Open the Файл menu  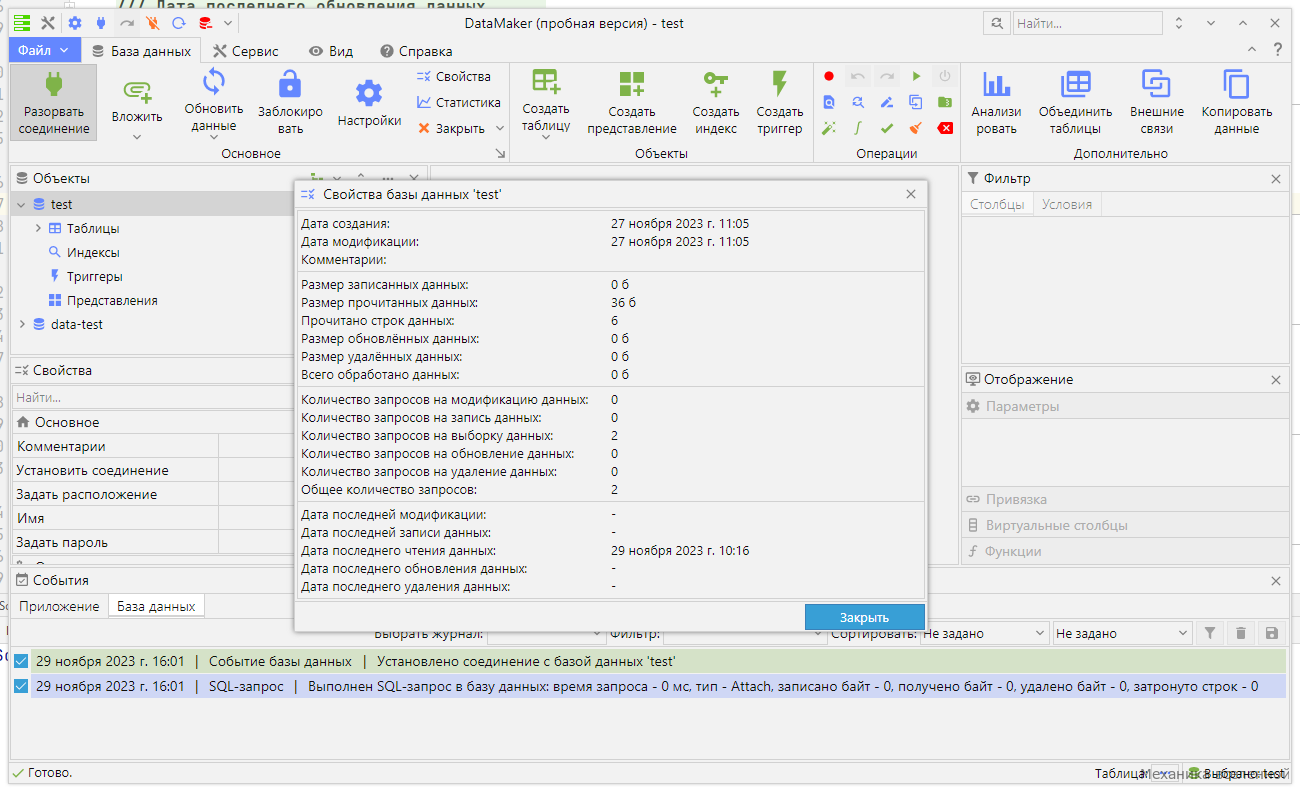(44, 50)
